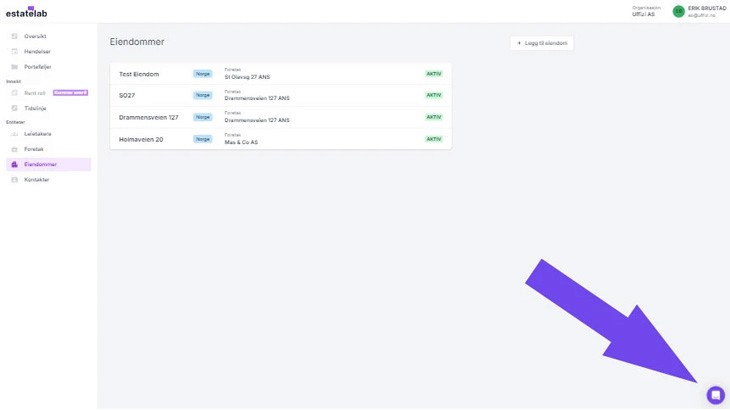
Task: Click Norge tag in Holmaveien 20 row
Action: point(203,139)
